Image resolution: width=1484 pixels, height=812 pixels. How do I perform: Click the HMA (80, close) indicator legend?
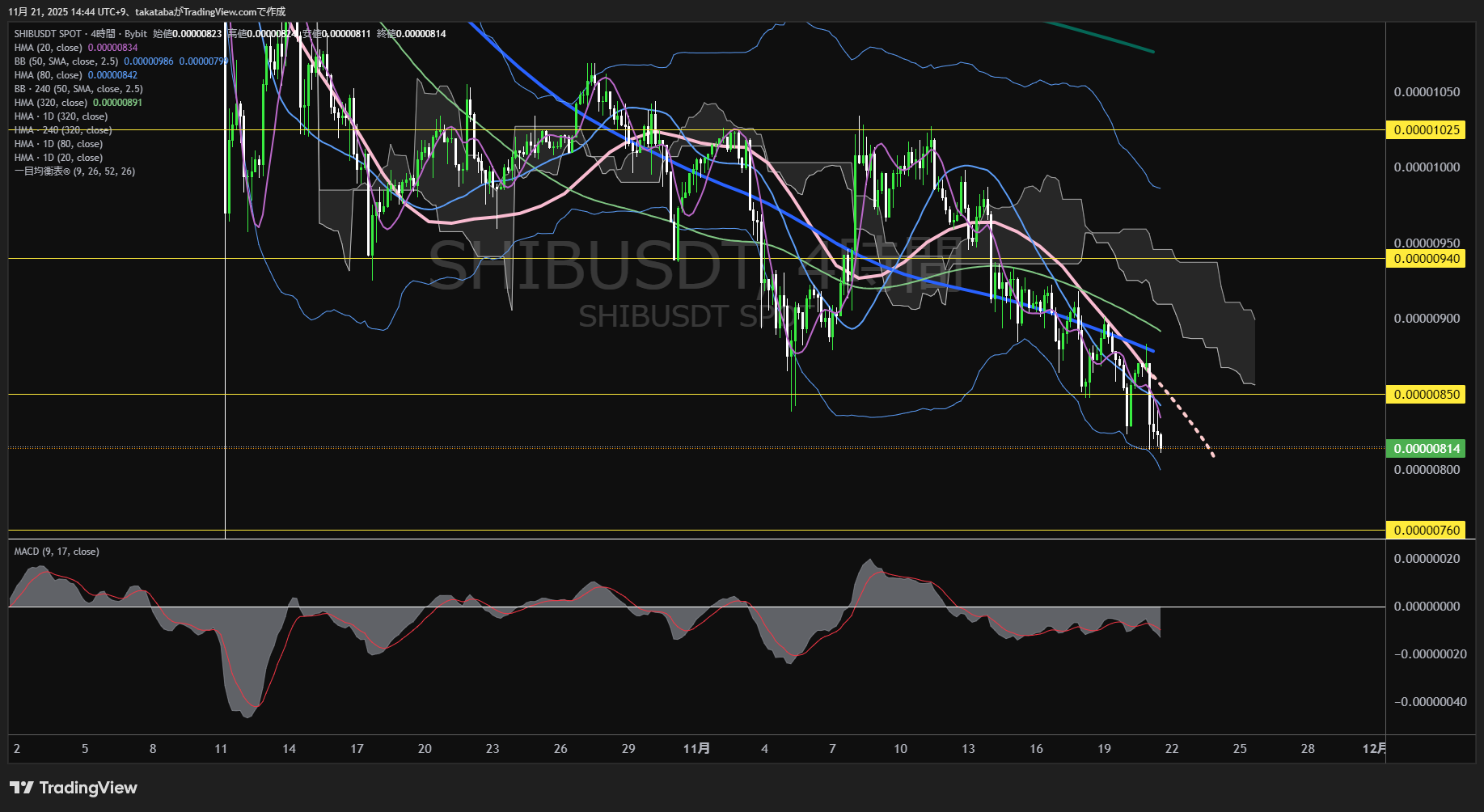48,75
